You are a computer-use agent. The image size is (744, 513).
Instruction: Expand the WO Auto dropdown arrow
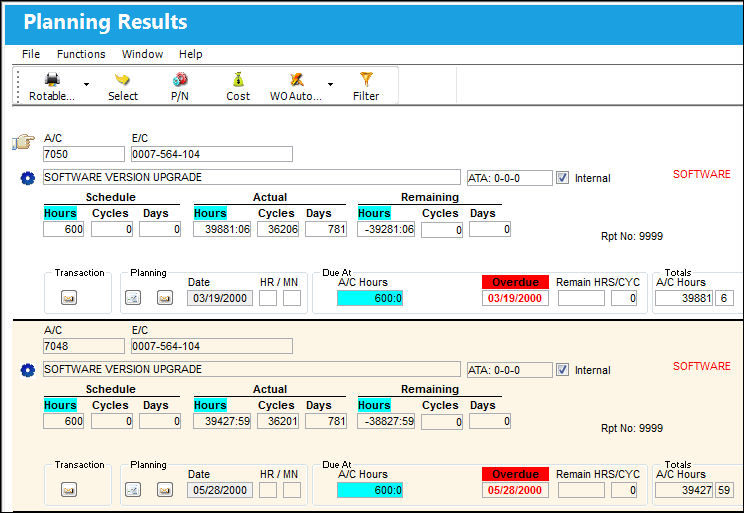point(330,84)
